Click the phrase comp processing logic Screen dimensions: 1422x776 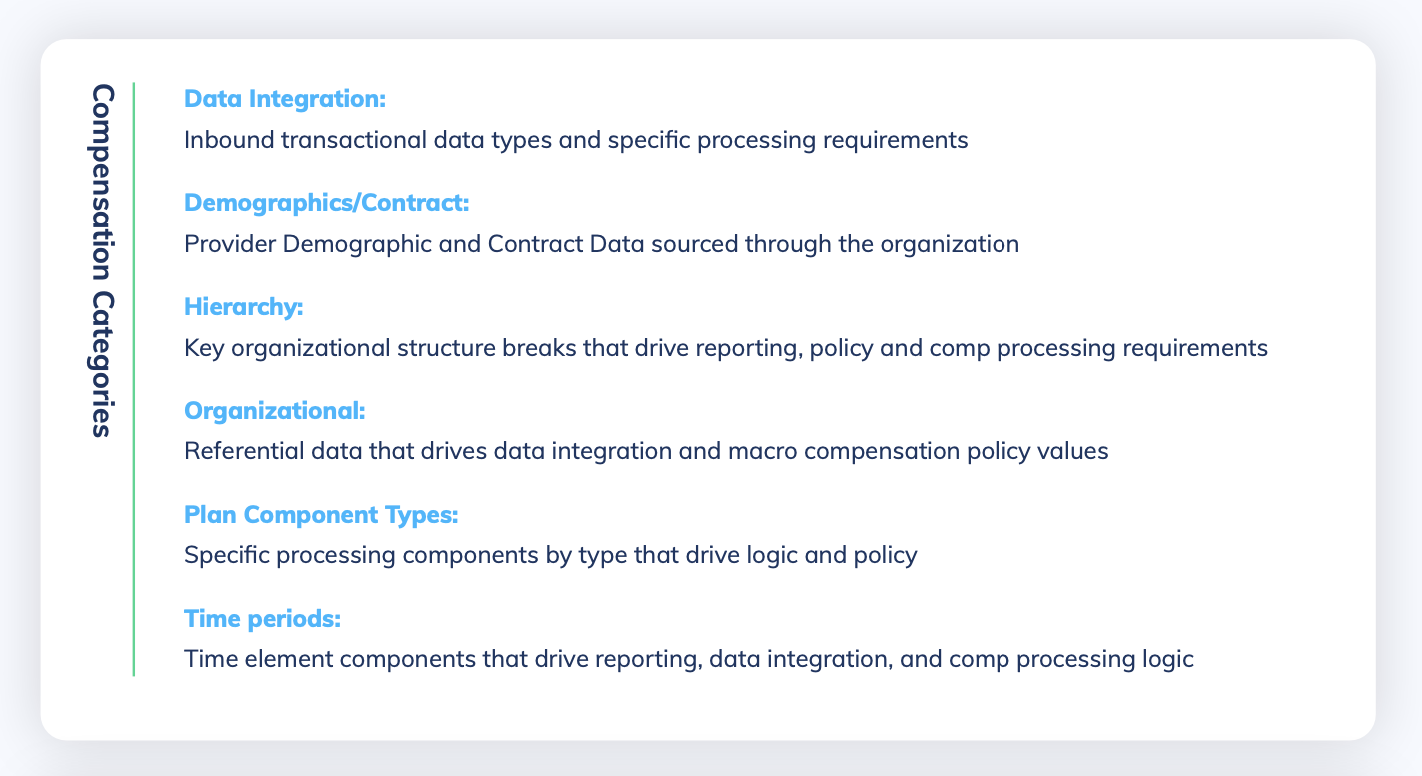[x=1071, y=660]
